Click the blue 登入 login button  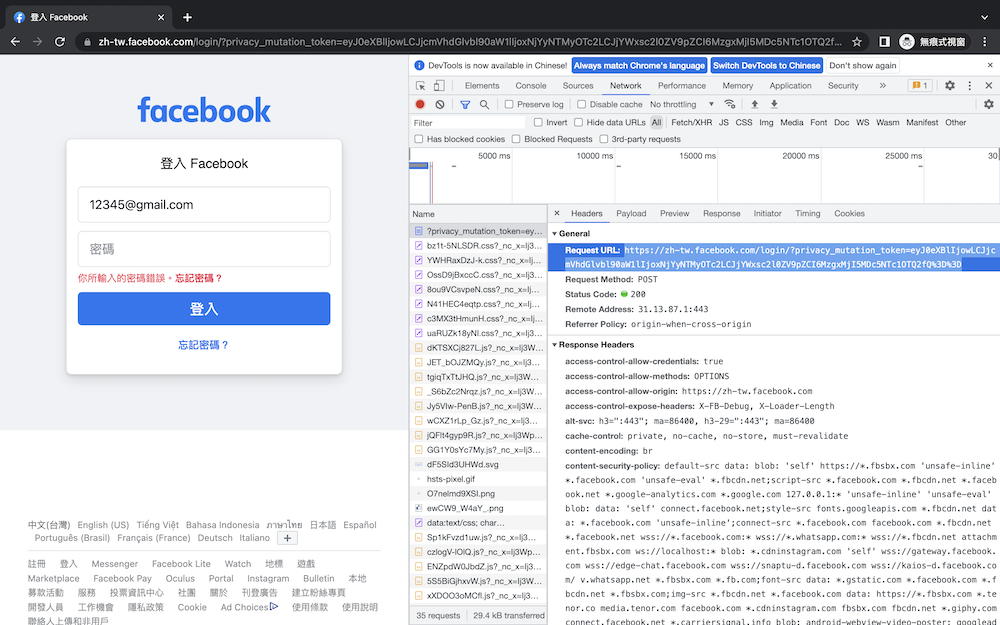tap(204, 309)
